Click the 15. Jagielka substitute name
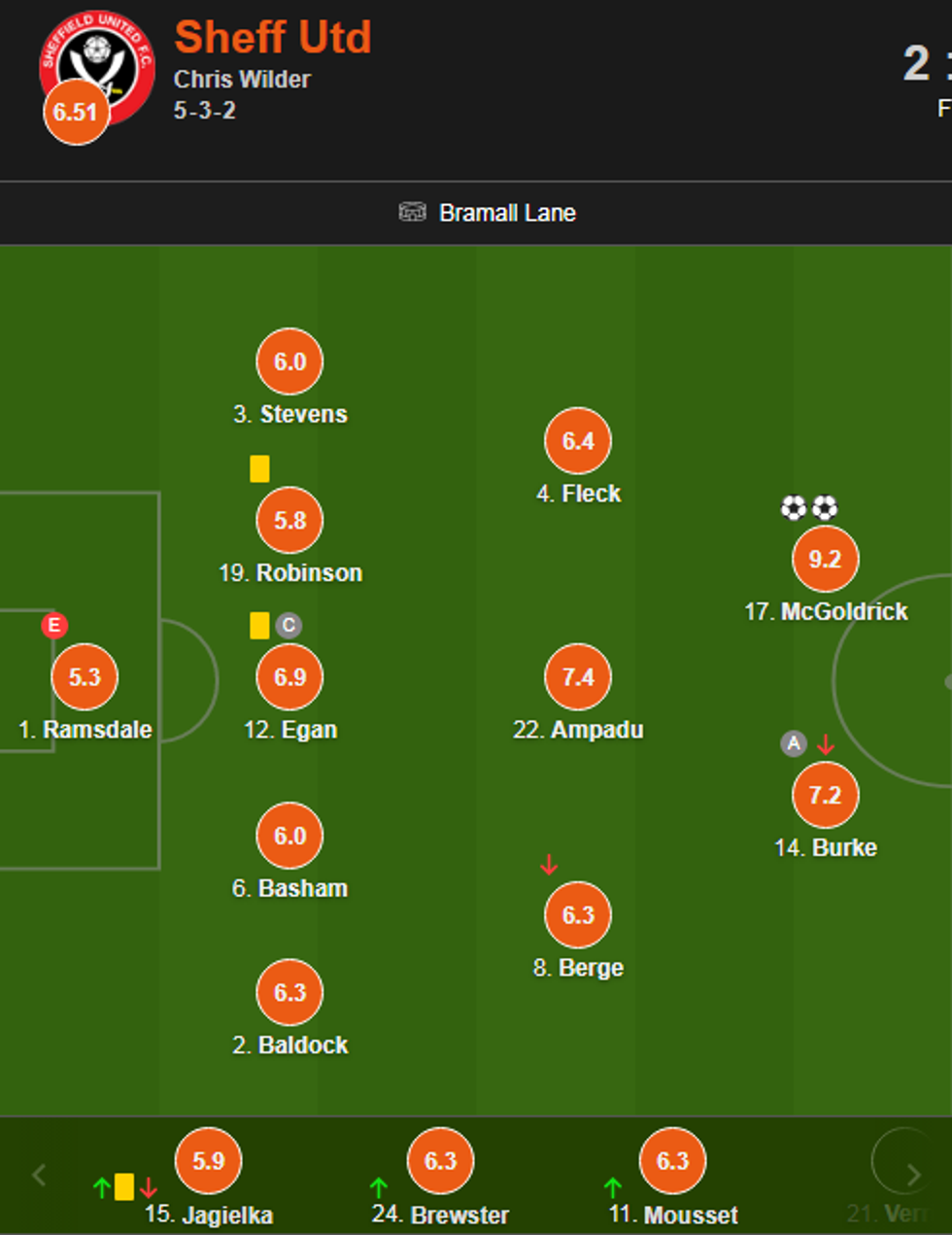The image size is (952, 1235). tap(209, 1215)
